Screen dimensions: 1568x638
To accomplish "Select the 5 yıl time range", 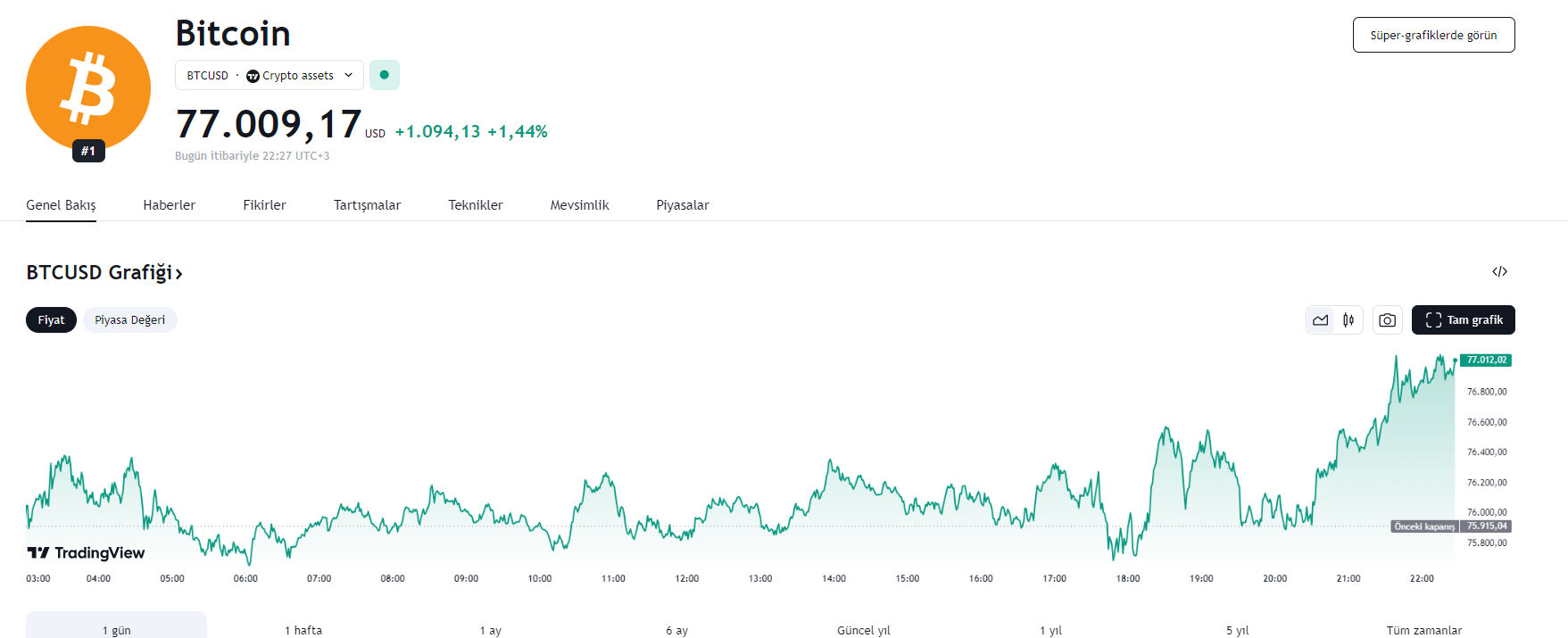I will pyautogui.click(x=1237, y=630).
